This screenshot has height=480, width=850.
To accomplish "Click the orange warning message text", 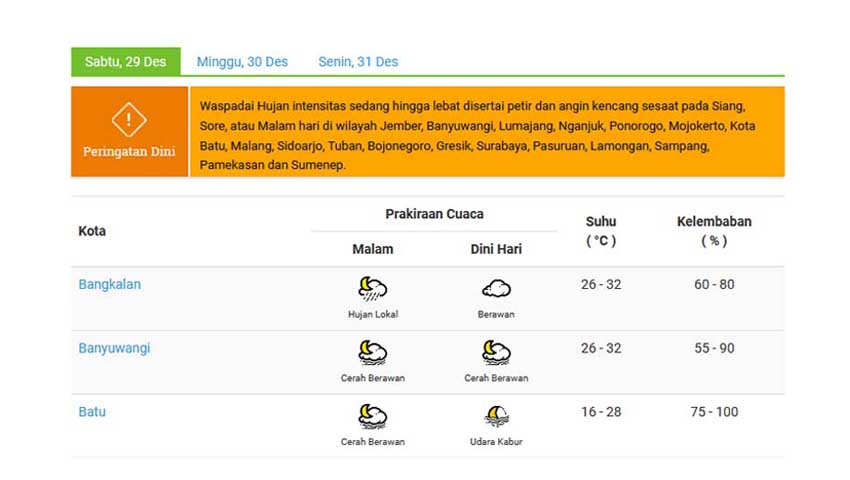I will [477, 136].
